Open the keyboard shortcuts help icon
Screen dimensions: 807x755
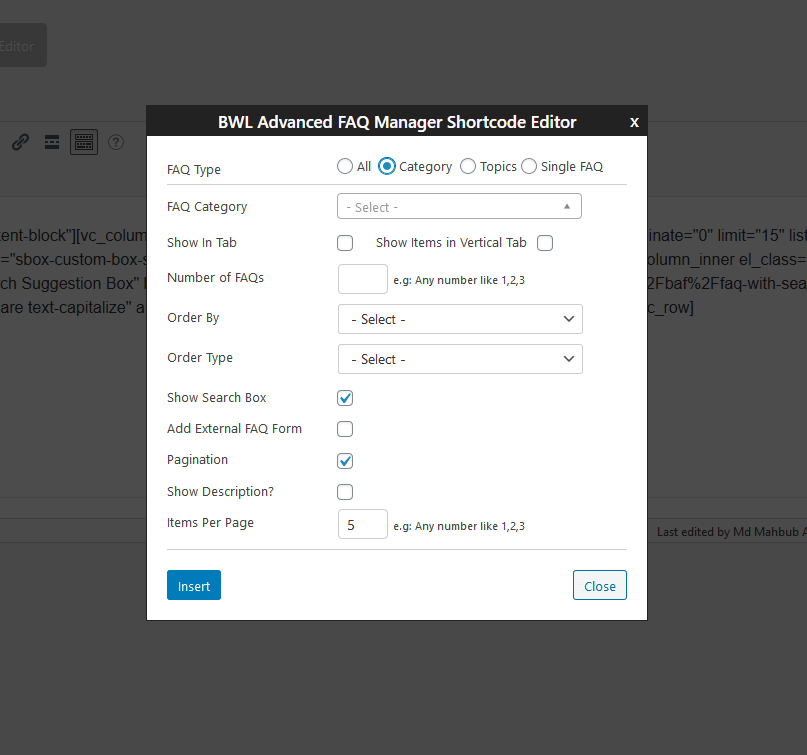116,142
